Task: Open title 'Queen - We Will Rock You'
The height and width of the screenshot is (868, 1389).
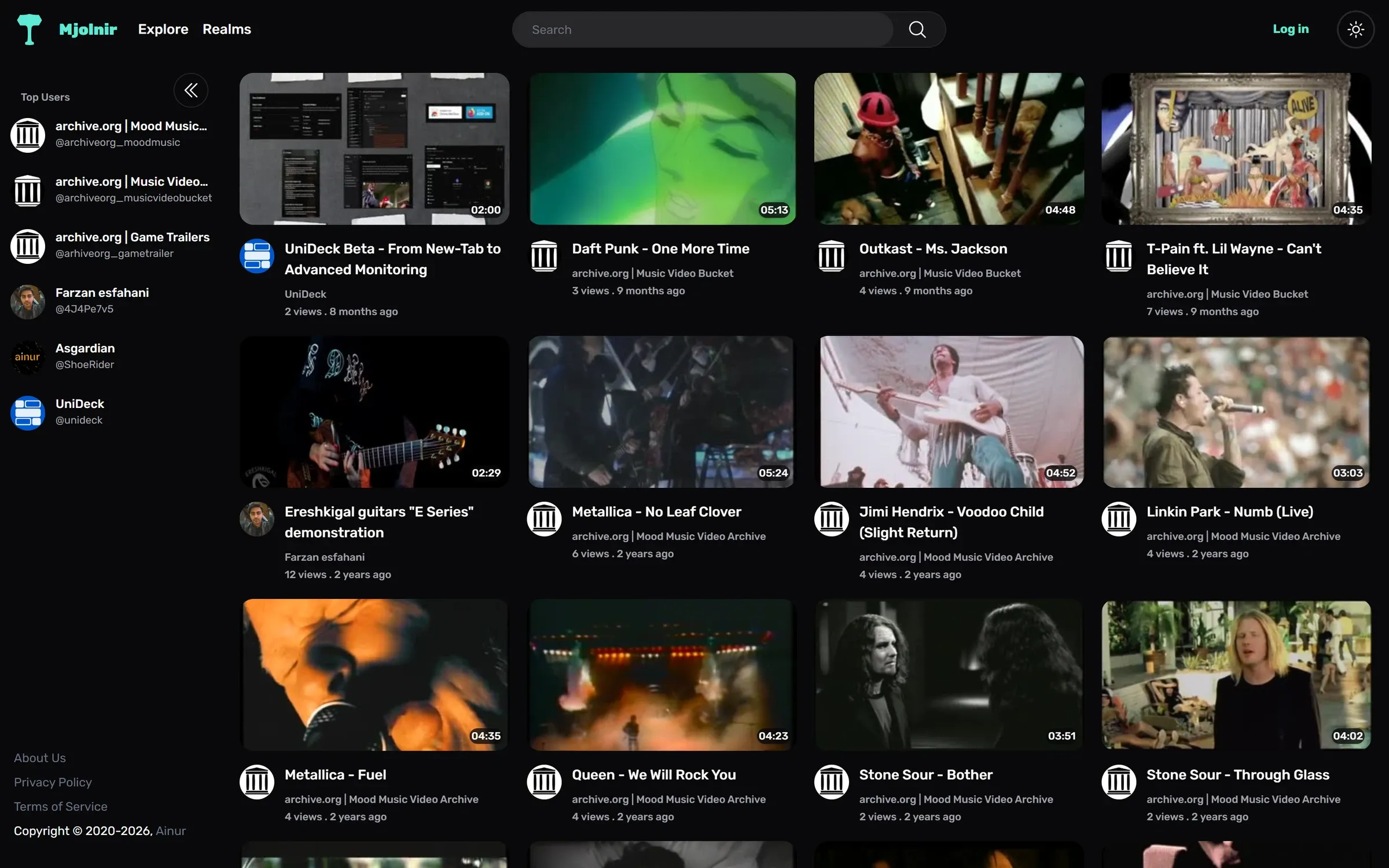Action: coord(654,775)
